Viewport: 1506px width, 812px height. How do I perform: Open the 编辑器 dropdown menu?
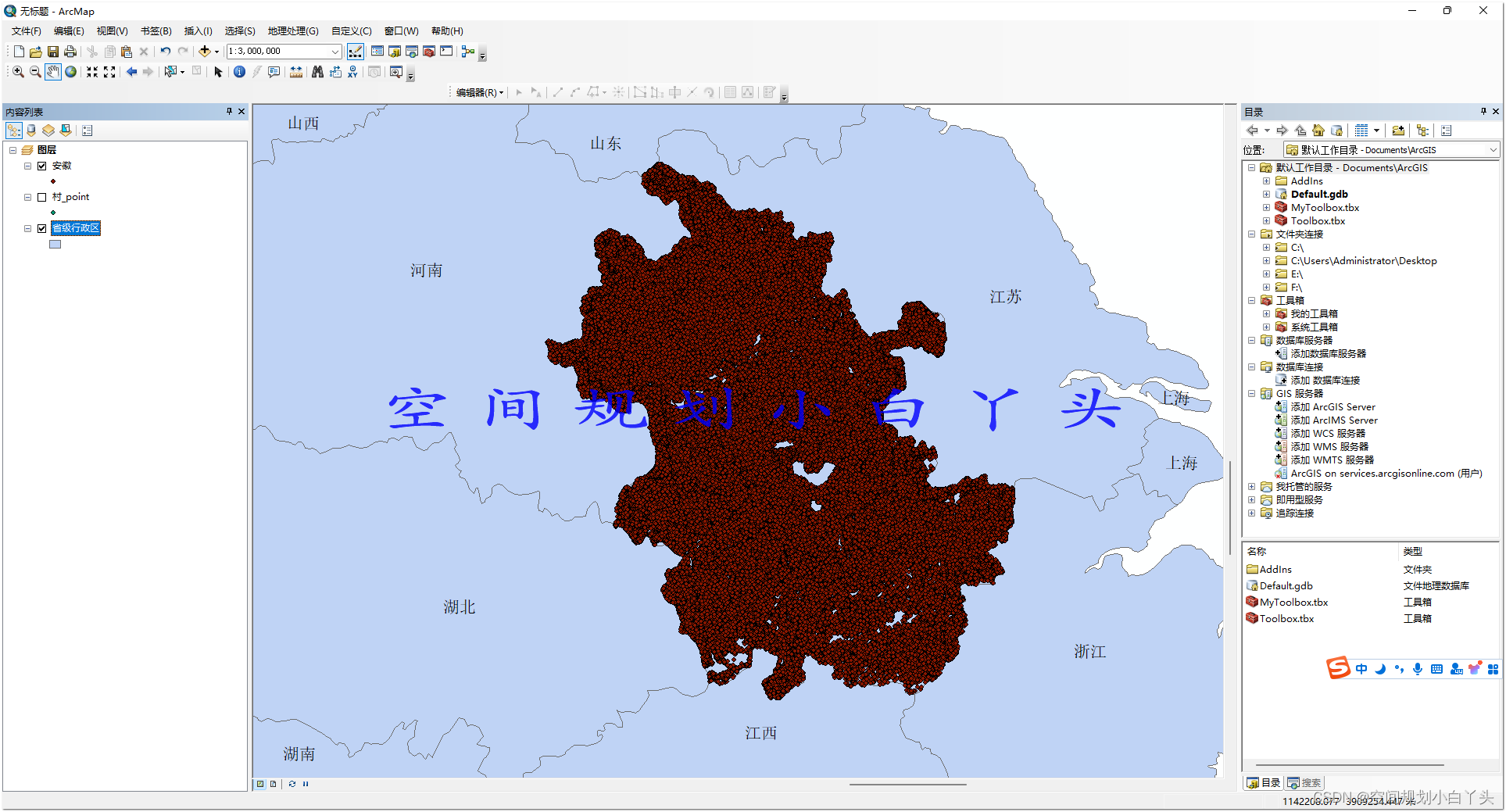(480, 92)
